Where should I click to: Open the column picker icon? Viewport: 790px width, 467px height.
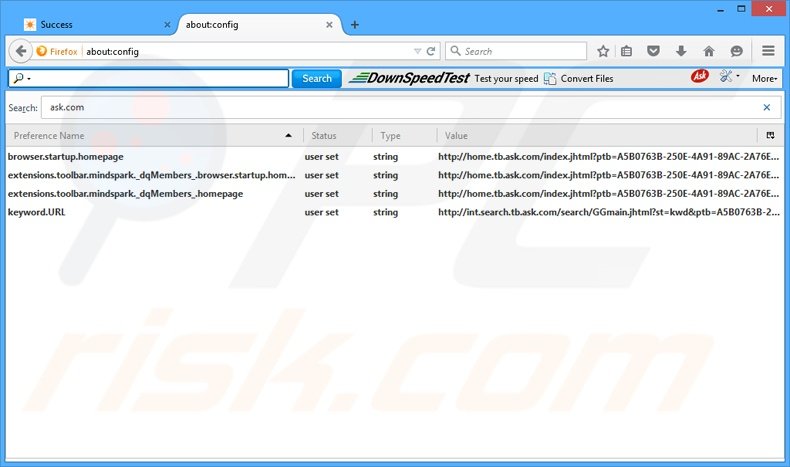(x=770, y=136)
